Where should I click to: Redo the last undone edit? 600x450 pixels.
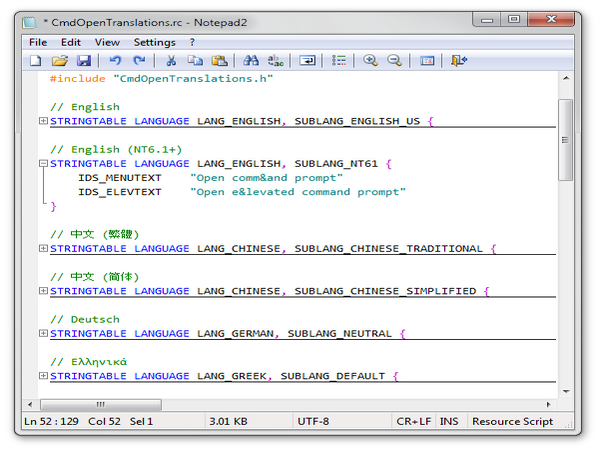pyautogui.click(x=139, y=60)
